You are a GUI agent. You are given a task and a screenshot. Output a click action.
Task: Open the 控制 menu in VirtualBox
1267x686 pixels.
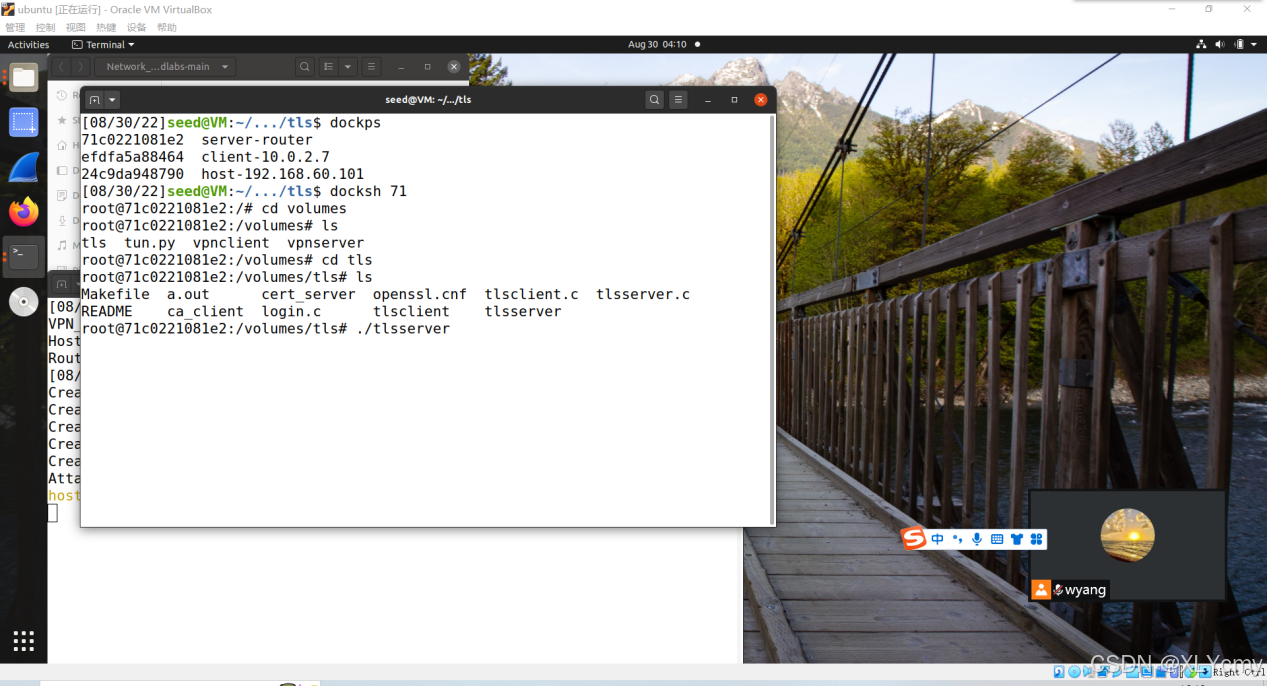[x=45, y=27]
